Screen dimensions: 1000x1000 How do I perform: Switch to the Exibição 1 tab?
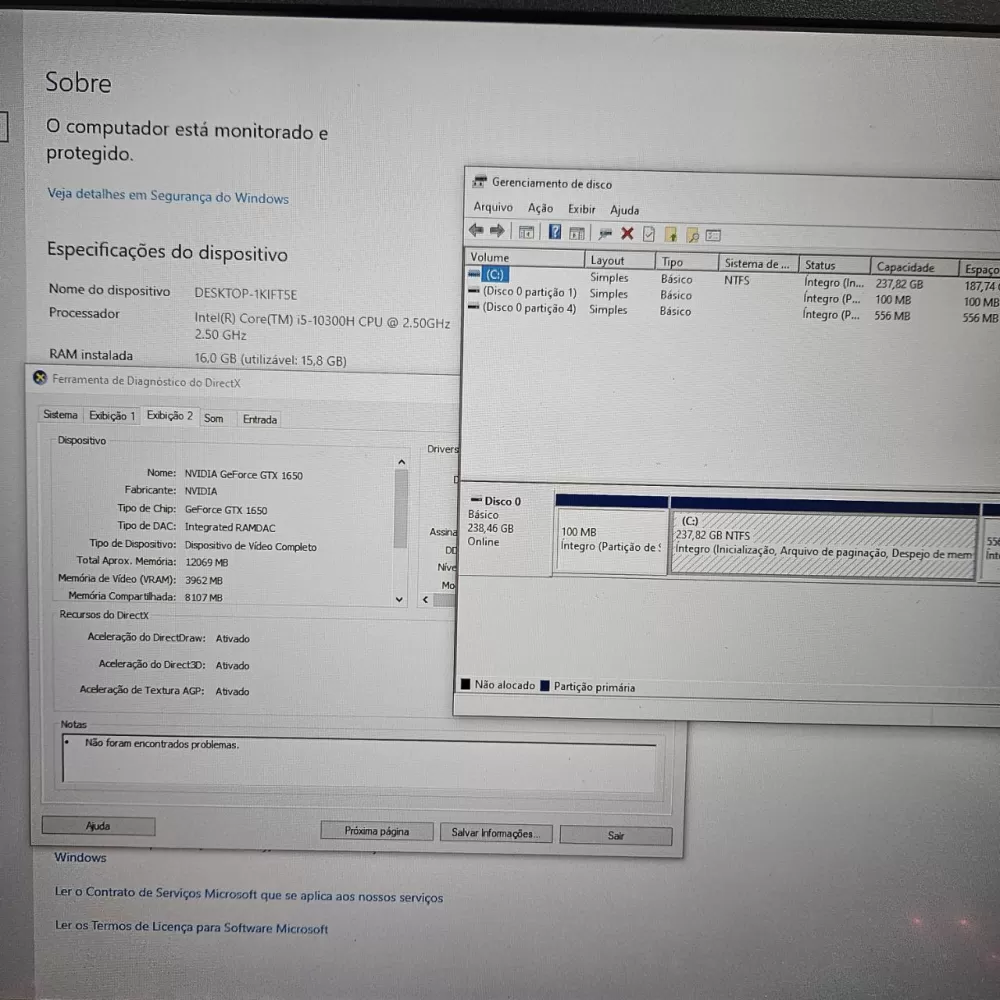[x=112, y=416]
